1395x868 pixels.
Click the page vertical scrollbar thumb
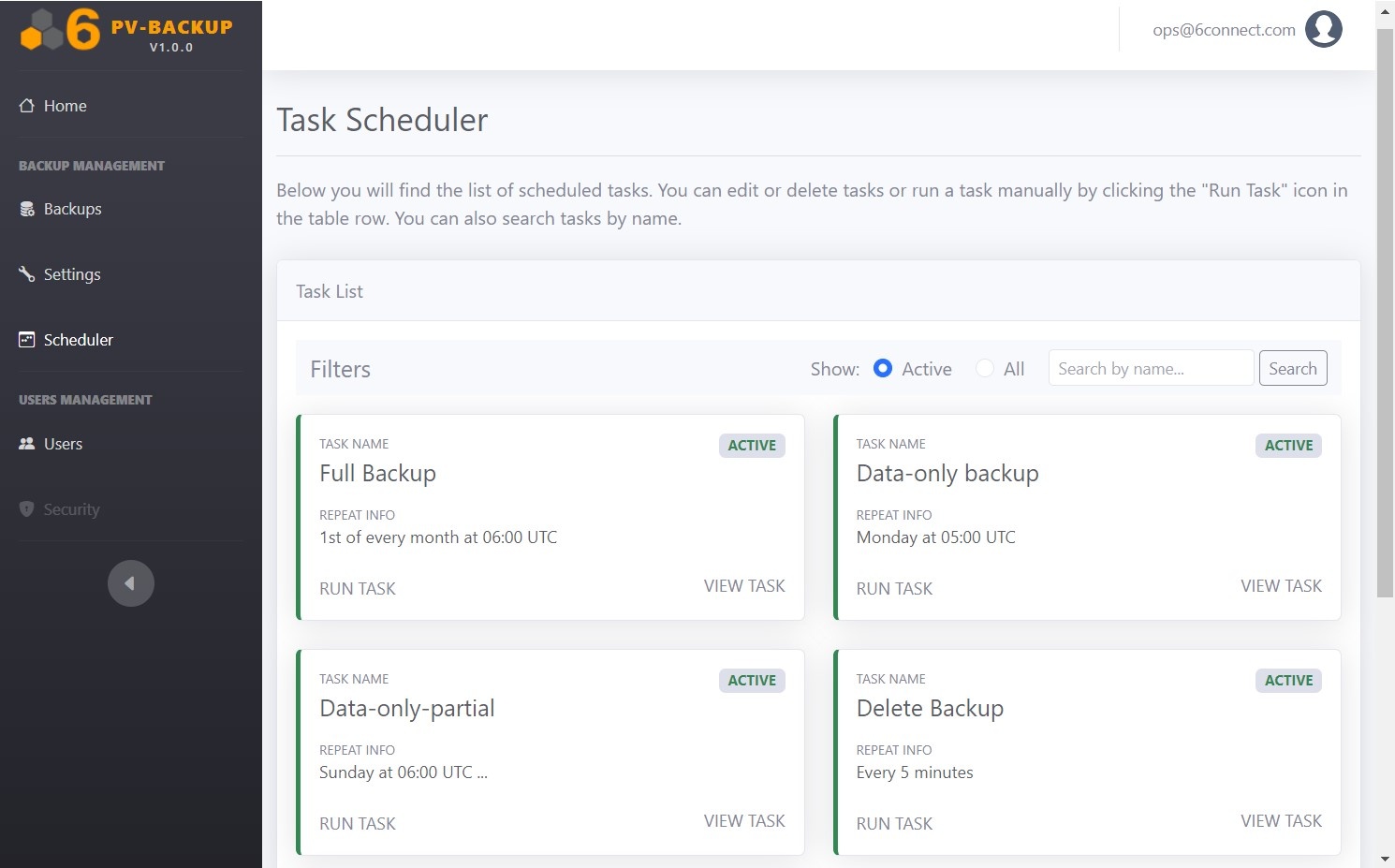pyautogui.click(x=1385, y=309)
